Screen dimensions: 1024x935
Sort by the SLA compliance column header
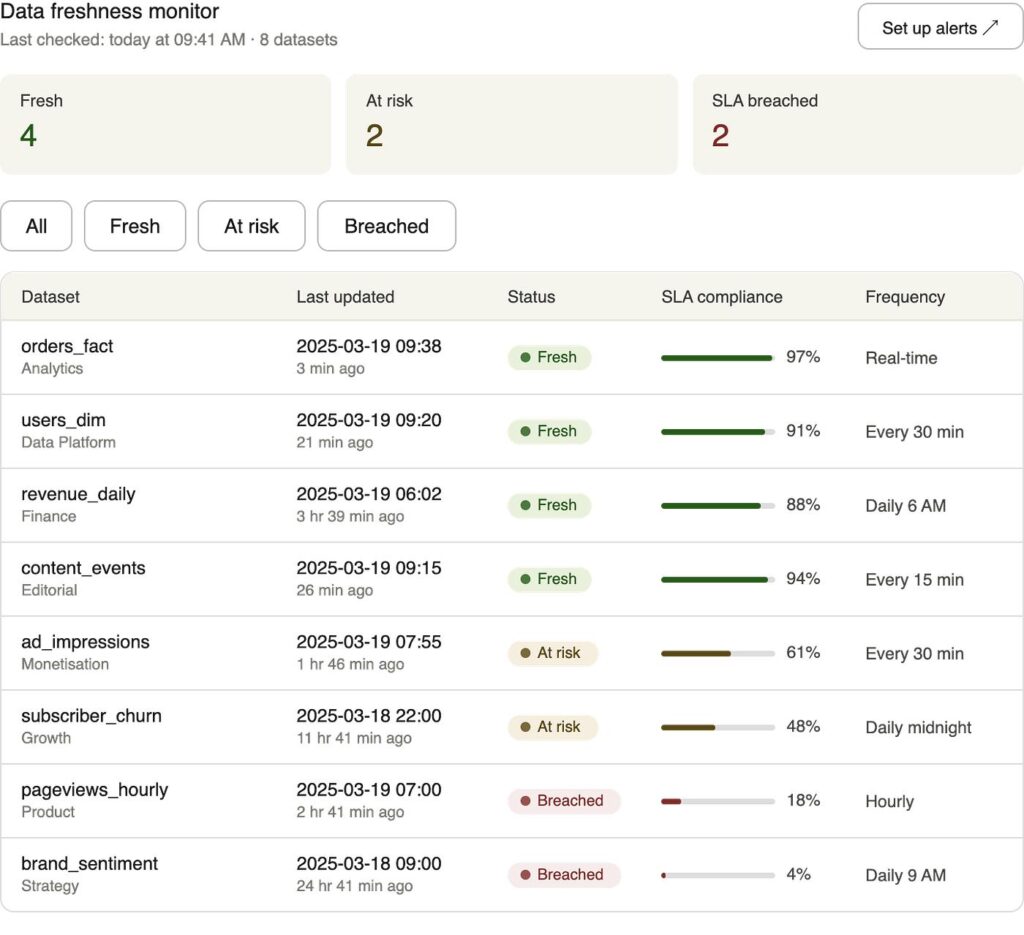[x=722, y=297]
